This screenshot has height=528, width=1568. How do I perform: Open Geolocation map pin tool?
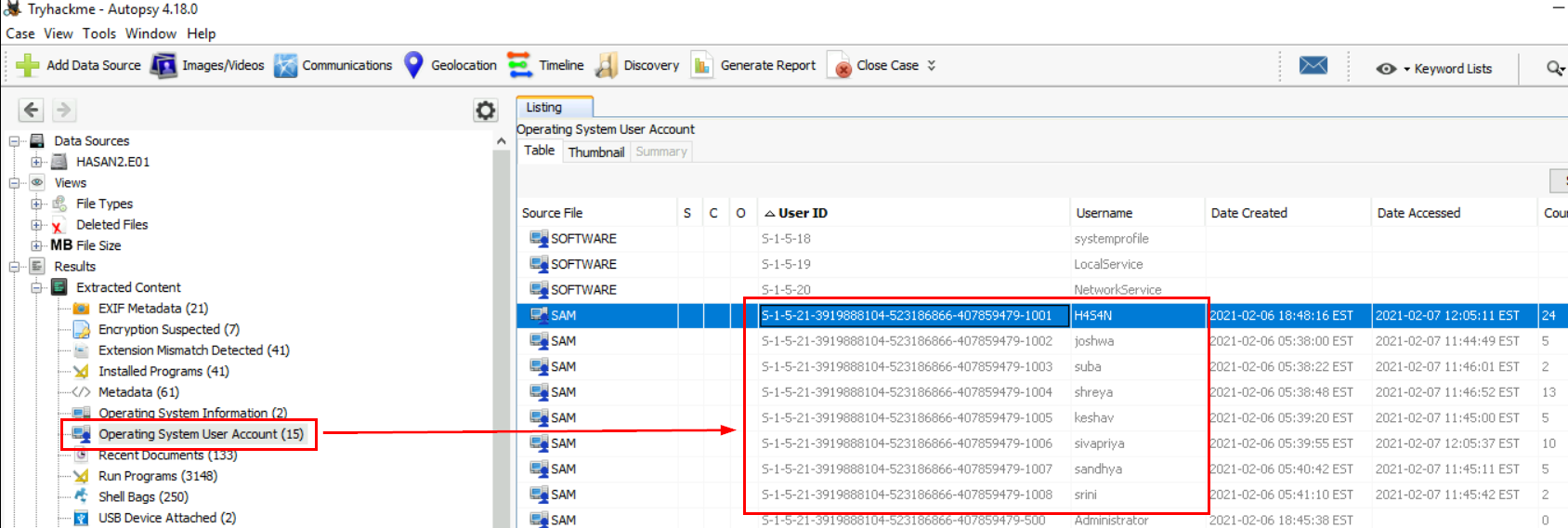click(414, 65)
